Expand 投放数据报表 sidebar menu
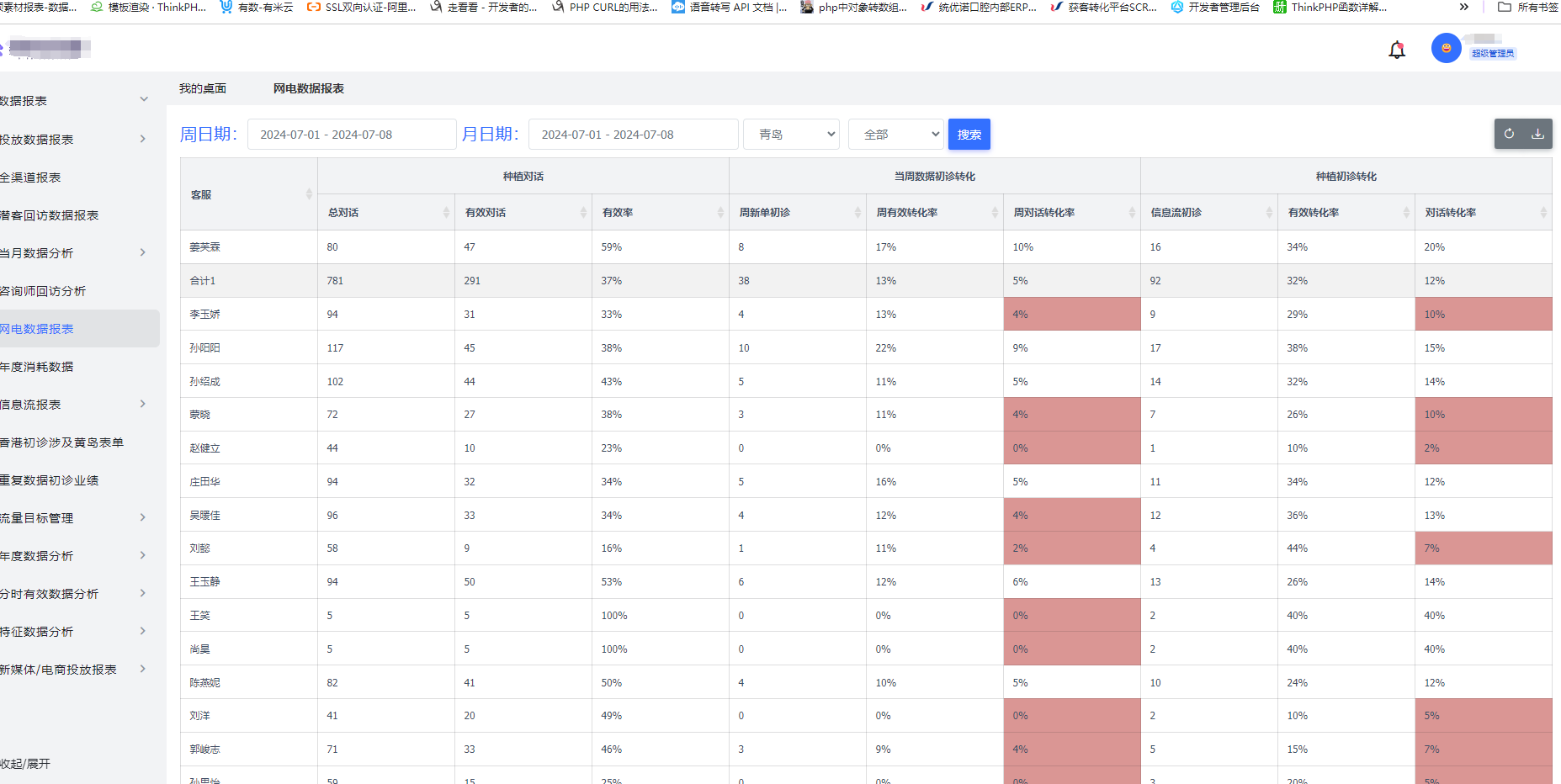The width and height of the screenshot is (1561, 784). (x=142, y=139)
